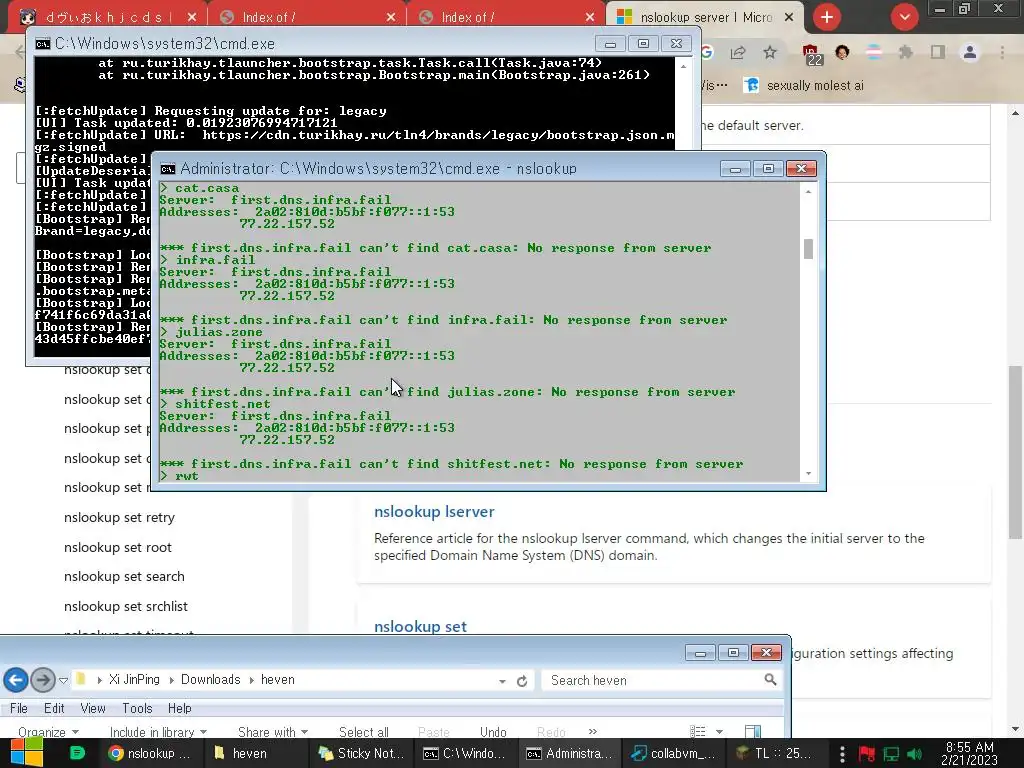Switch to the second 'Index of /' tab

coord(506,18)
